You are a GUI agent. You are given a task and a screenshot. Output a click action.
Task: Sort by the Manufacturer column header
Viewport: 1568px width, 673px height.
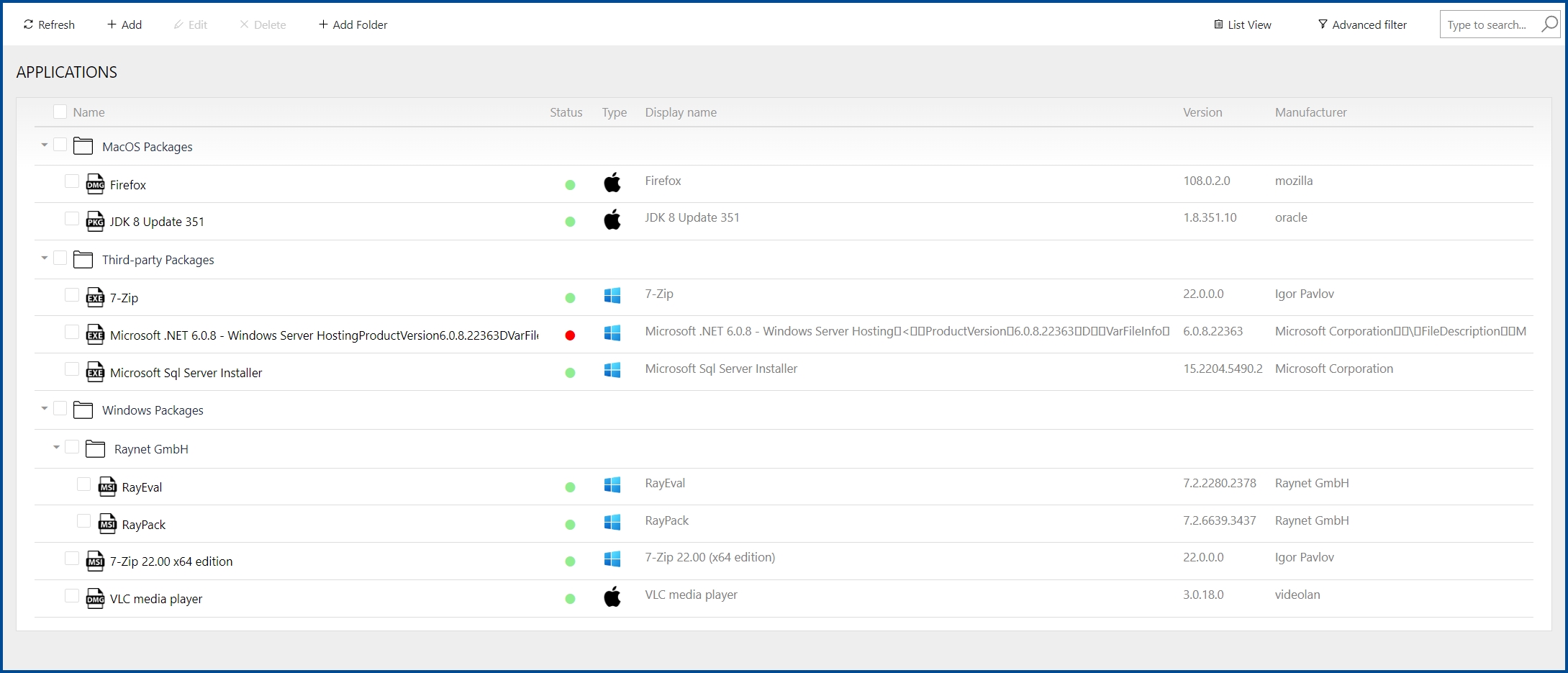[x=1310, y=112]
